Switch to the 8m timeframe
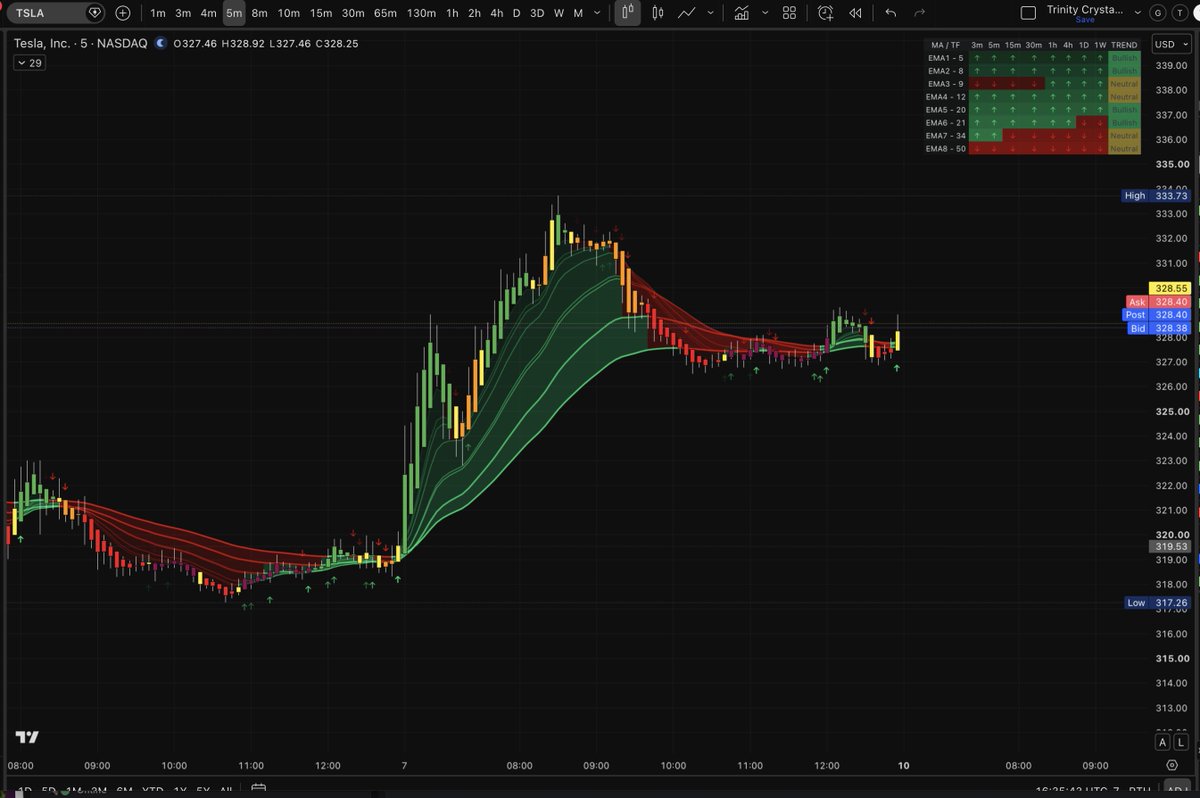Image resolution: width=1200 pixels, height=798 pixels. 260,13
